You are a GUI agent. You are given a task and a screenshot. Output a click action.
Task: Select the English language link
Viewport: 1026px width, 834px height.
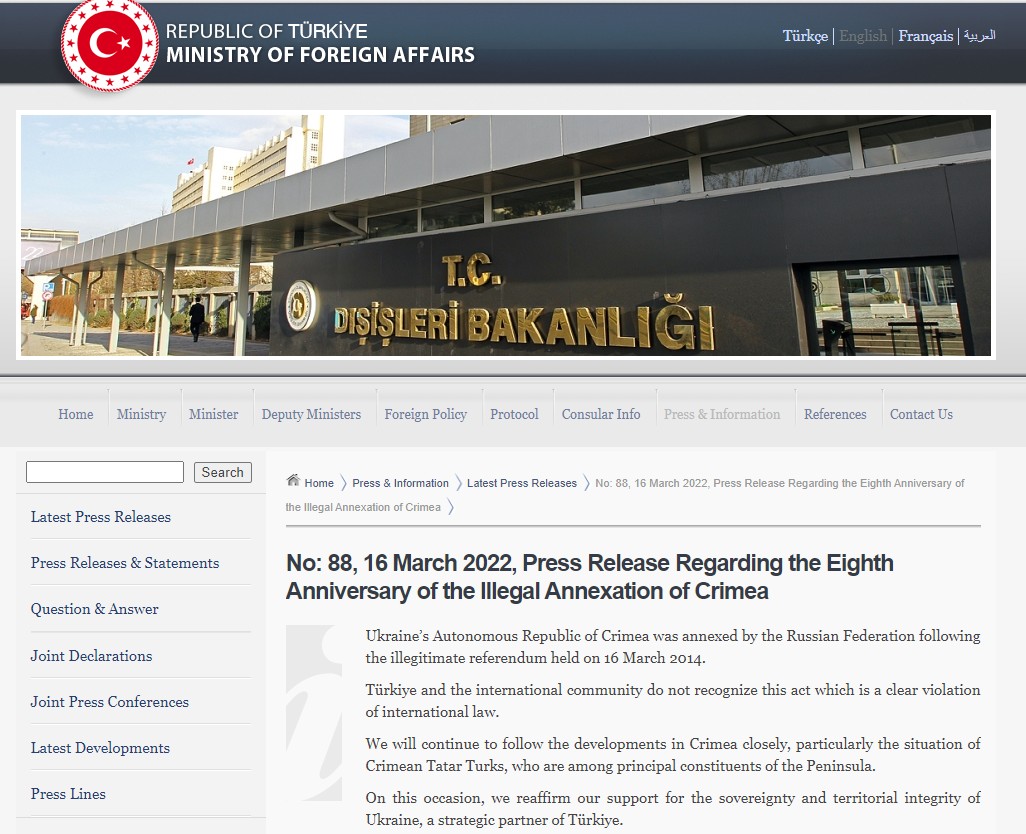click(863, 36)
